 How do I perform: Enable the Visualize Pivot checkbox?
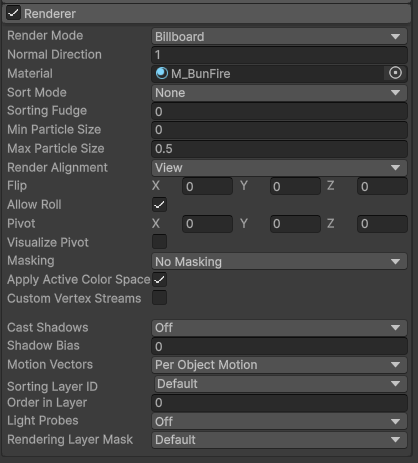159,242
